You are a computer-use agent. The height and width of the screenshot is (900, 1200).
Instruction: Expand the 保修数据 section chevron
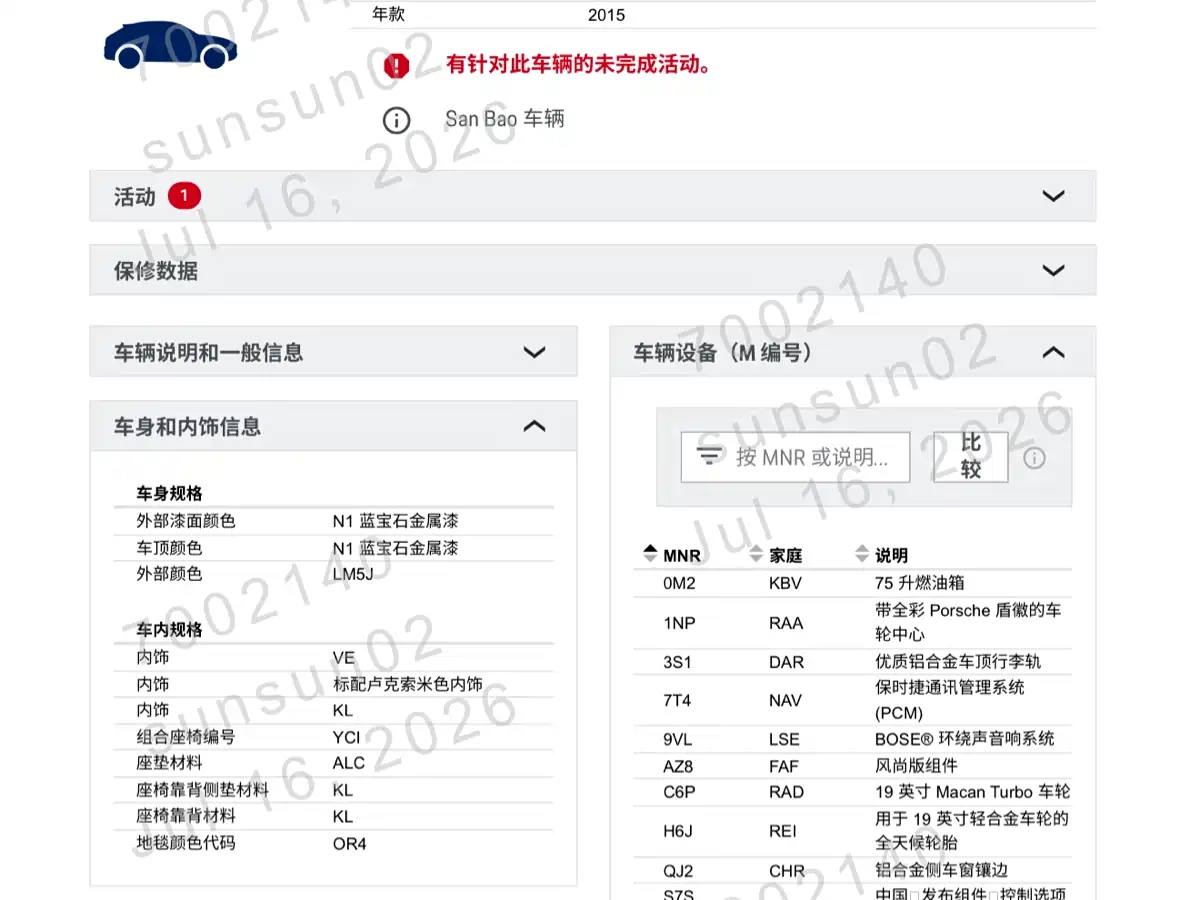point(1053,270)
